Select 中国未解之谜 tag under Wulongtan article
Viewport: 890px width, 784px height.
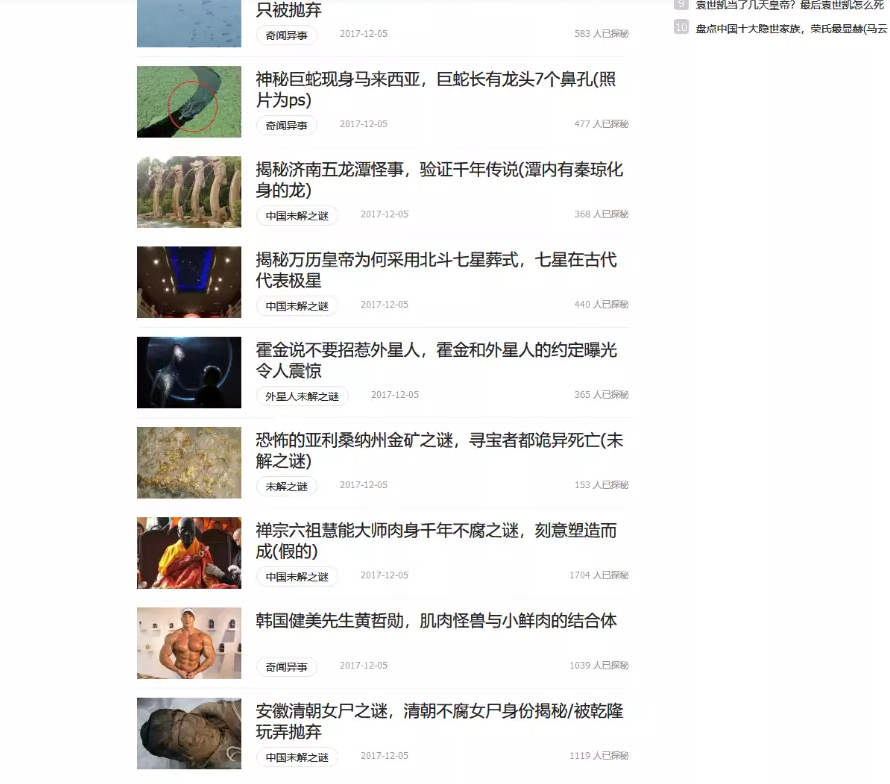click(297, 216)
